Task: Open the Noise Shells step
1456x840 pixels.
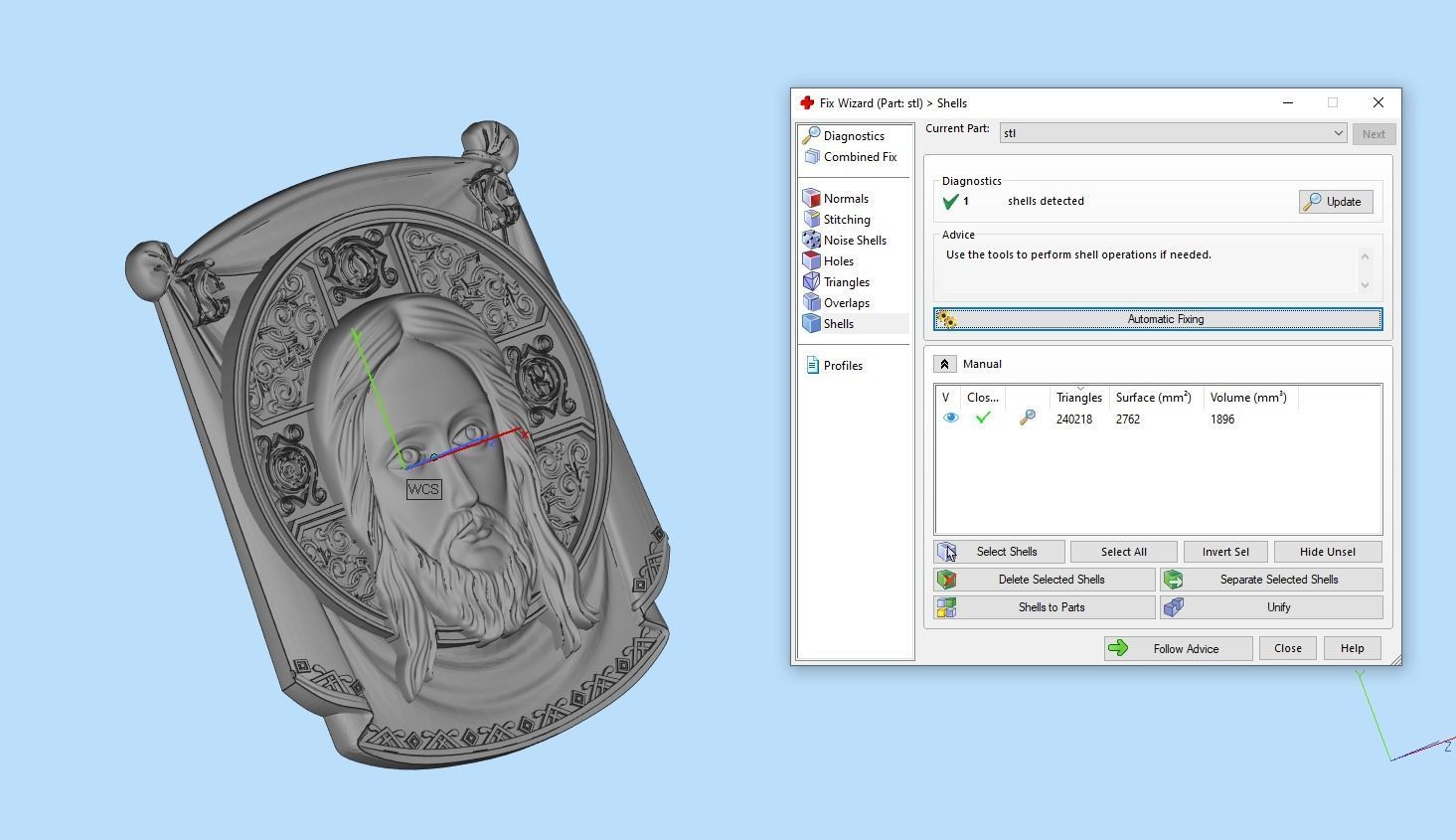Action: click(x=845, y=241)
